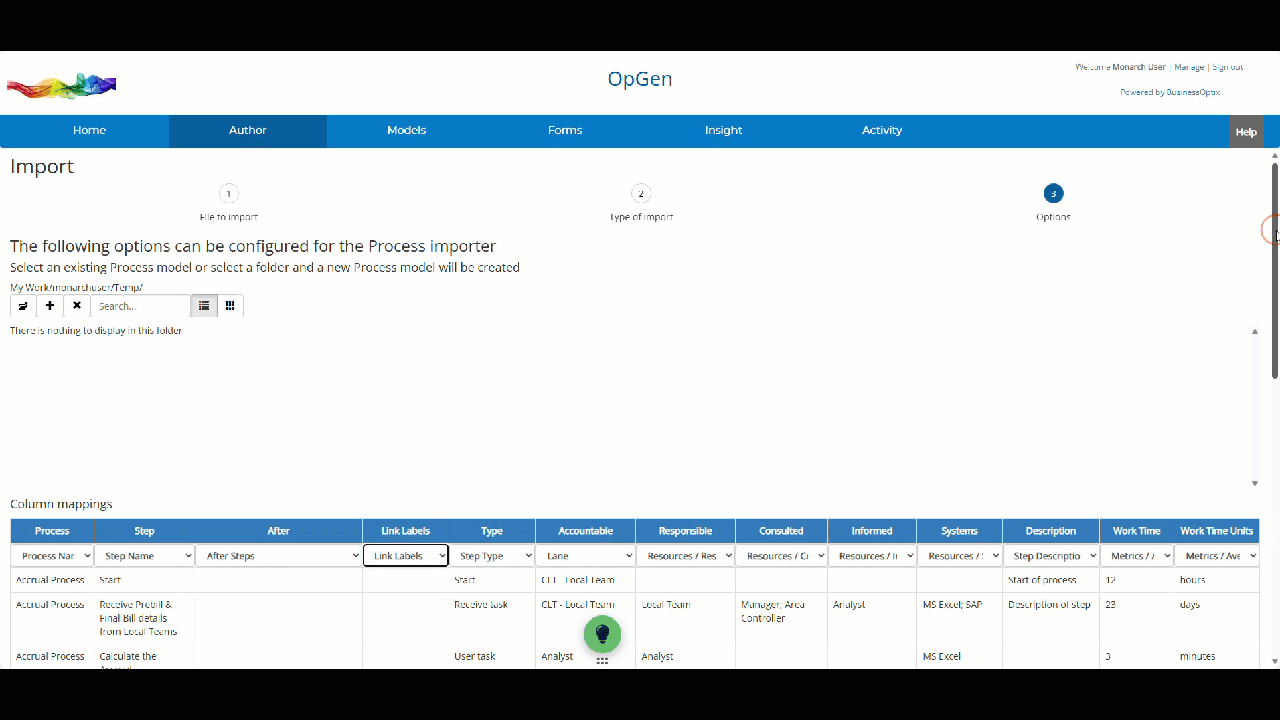
Task: Click wizard step 2 circle
Action: pyautogui.click(x=641, y=194)
